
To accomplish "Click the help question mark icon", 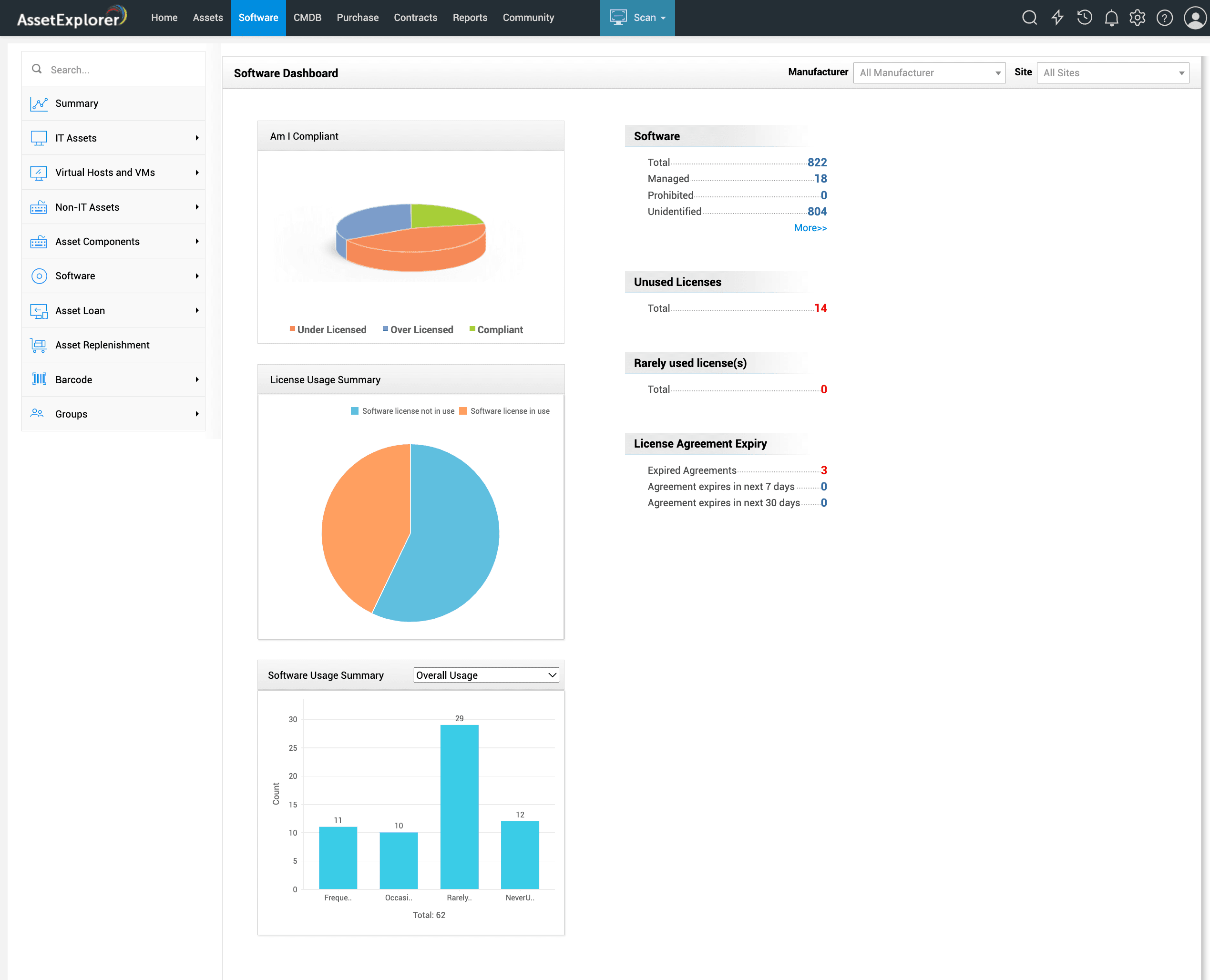I will coord(1164,18).
